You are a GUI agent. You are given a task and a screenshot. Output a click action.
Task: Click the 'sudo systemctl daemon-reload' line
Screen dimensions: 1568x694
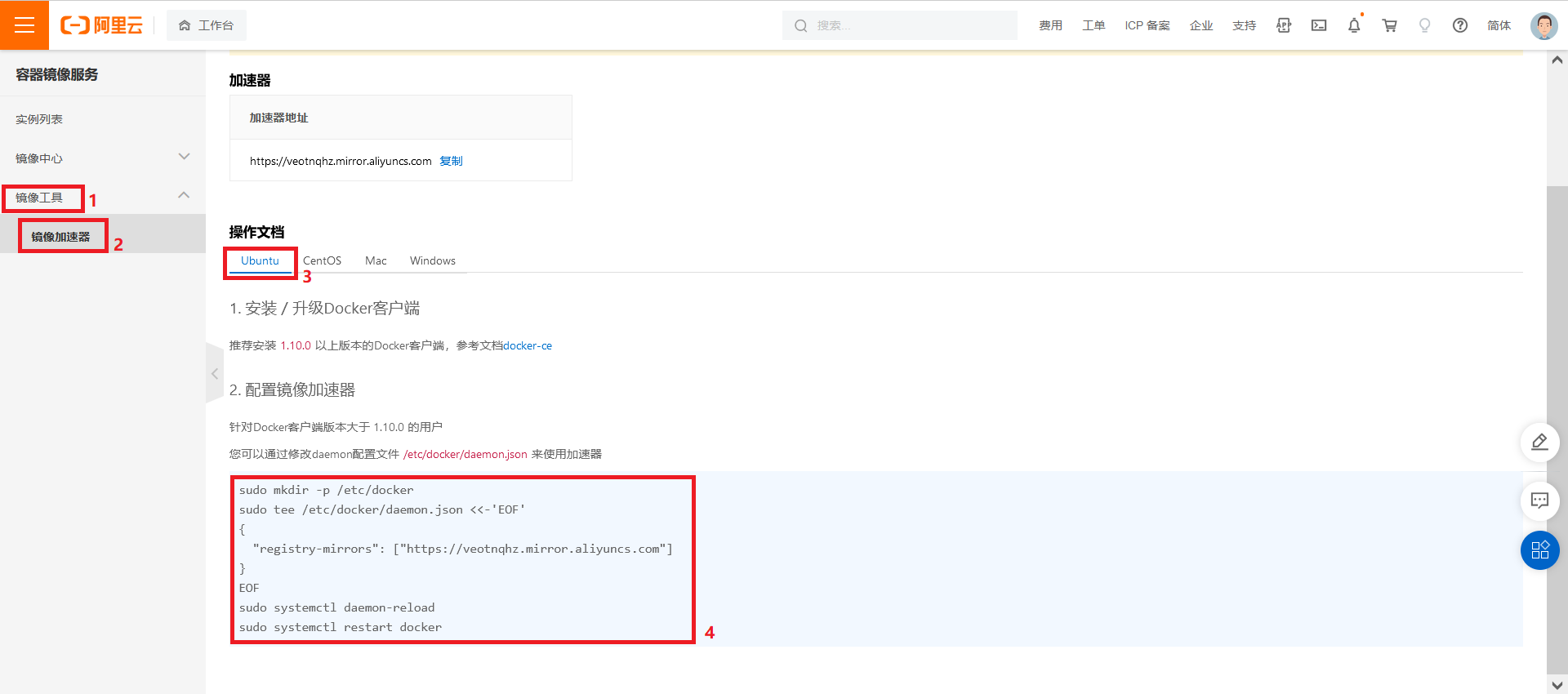click(x=337, y=607)
